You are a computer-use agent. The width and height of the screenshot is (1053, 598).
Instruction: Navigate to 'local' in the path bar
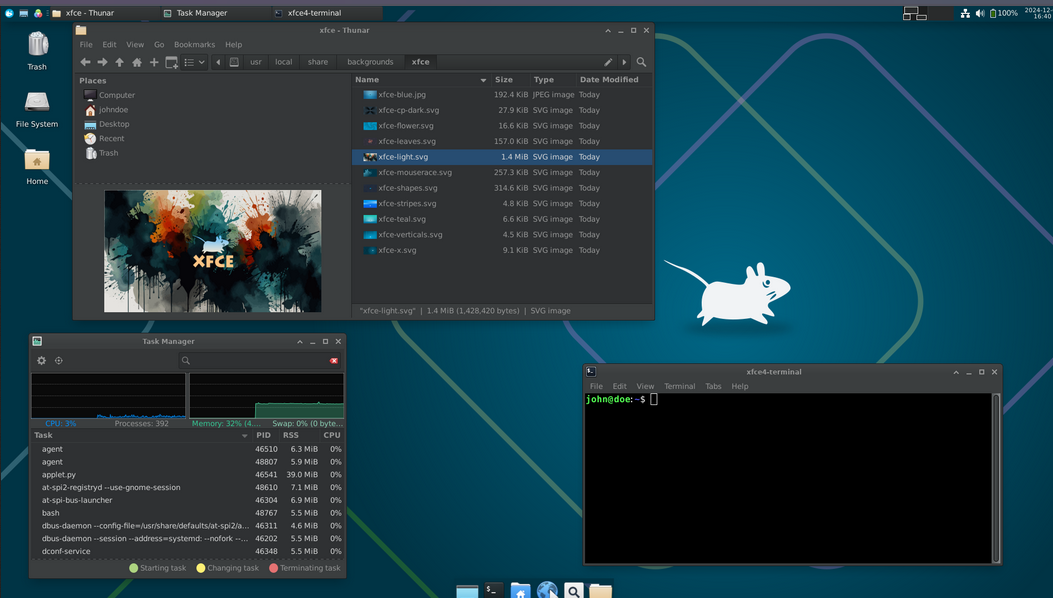coord(283,62)
